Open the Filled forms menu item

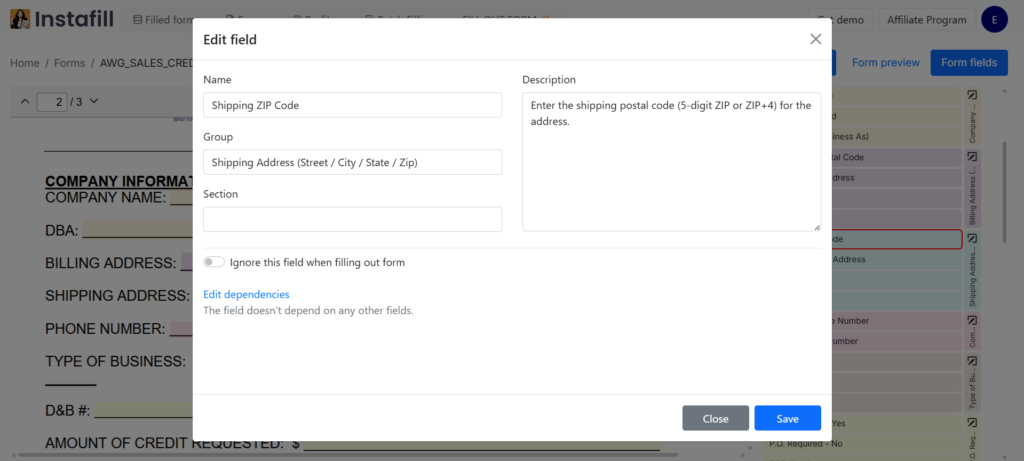(165, 19)
